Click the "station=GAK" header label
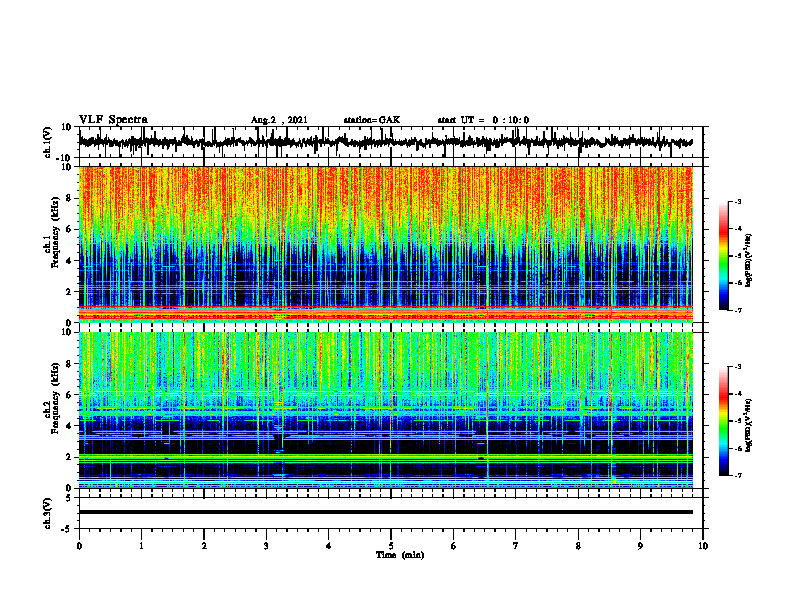The image size is (792, 612). [x=372, y=120]
